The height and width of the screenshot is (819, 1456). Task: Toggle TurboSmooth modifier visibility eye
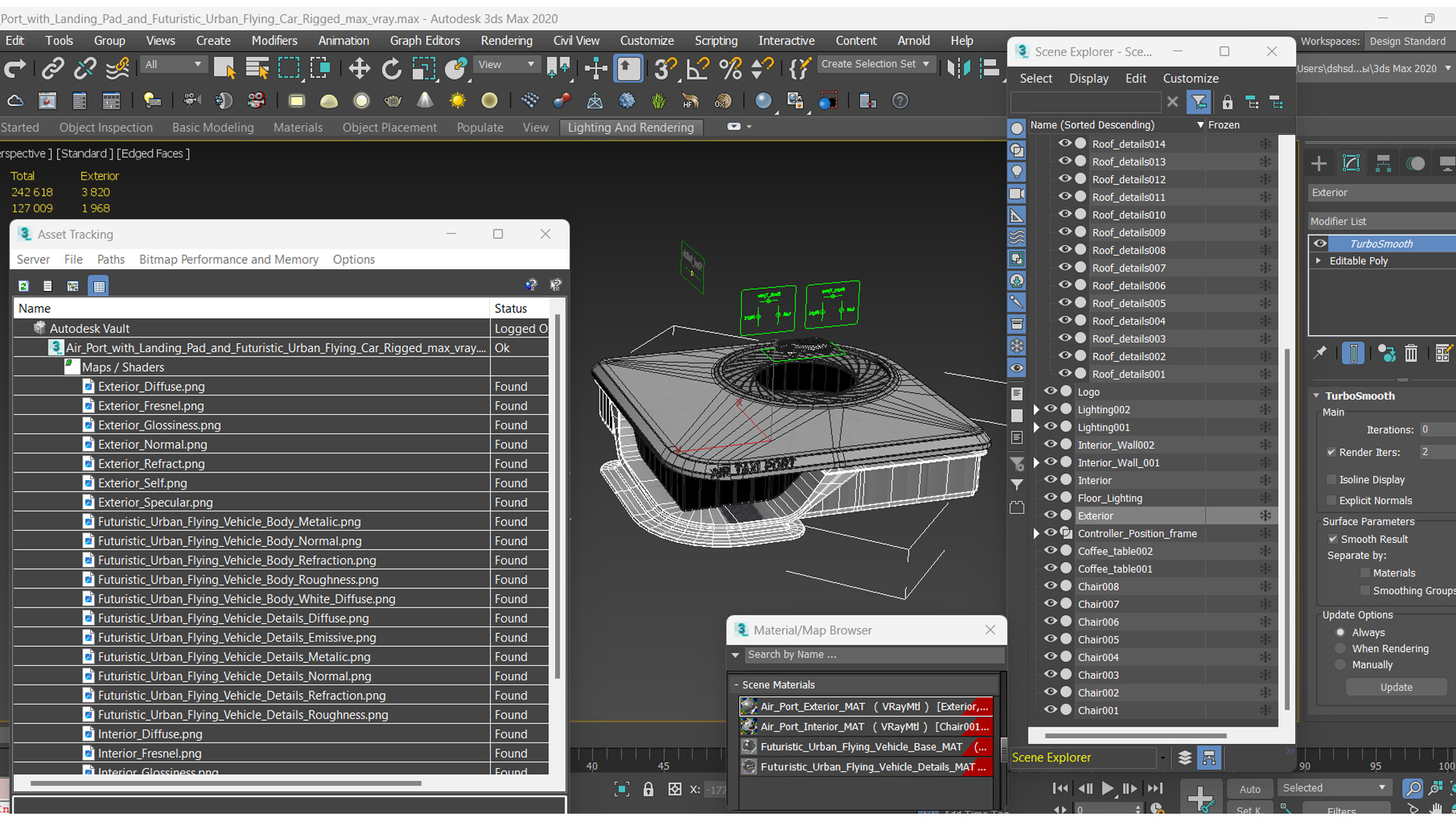(x=1320, y=243)
